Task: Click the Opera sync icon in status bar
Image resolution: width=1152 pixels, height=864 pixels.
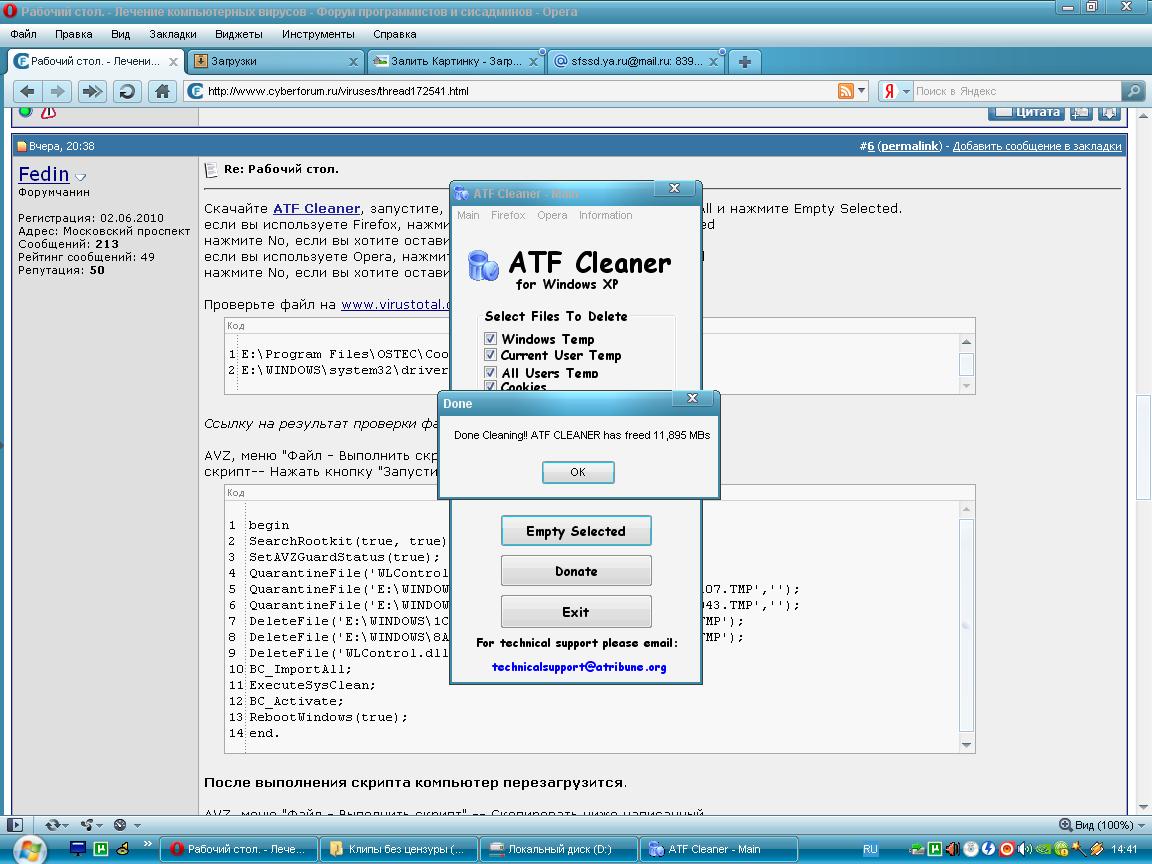Action: [x=53, y=825]
